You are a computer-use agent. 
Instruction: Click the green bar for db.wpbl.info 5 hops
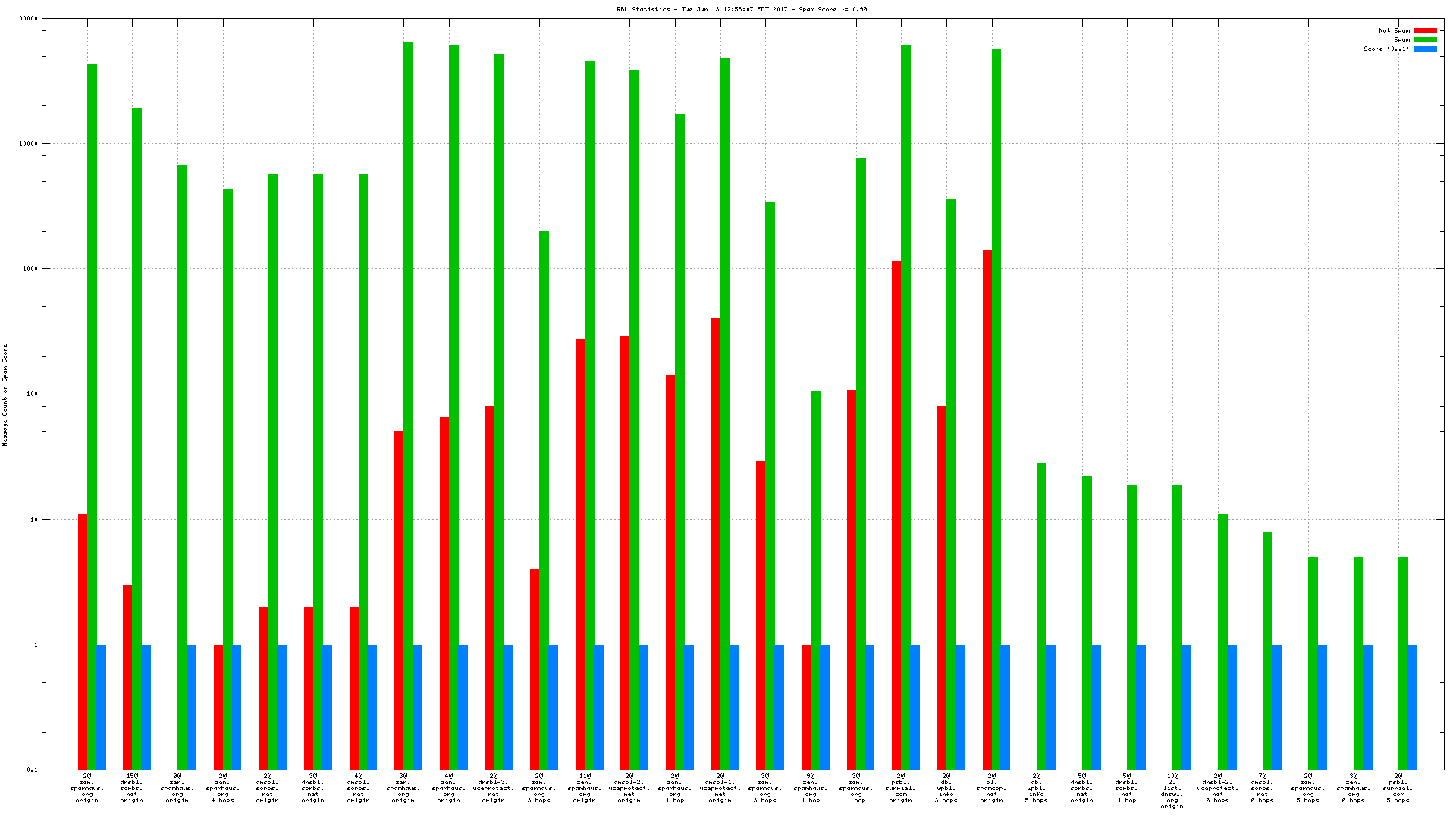(1041, 616)
